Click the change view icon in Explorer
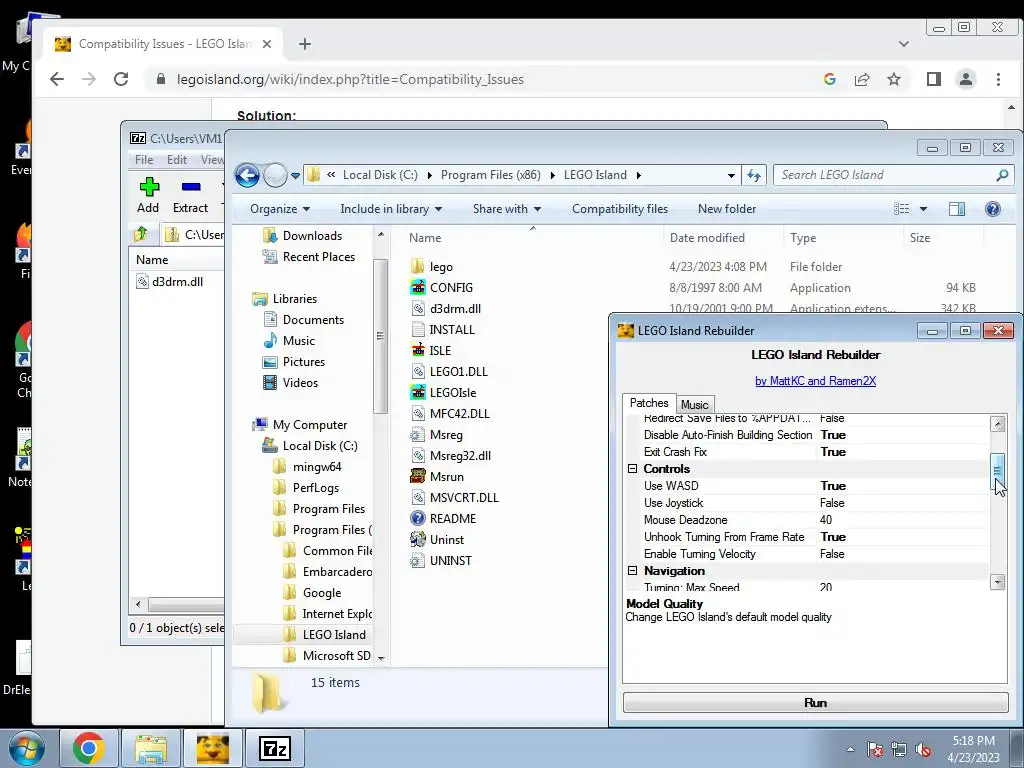 coord(901,209)
